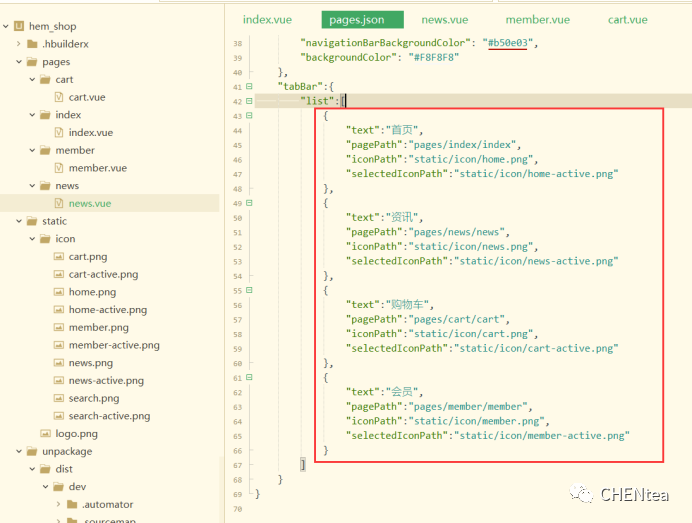Click the hem_shop project root icon

pyautogui.click(x=19, y=26)
